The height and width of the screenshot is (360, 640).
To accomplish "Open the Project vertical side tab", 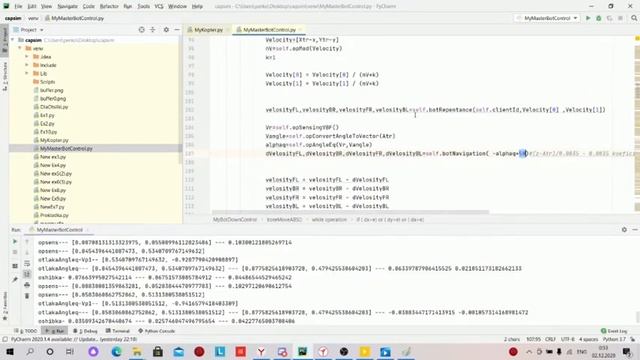I will coord(5,39).
